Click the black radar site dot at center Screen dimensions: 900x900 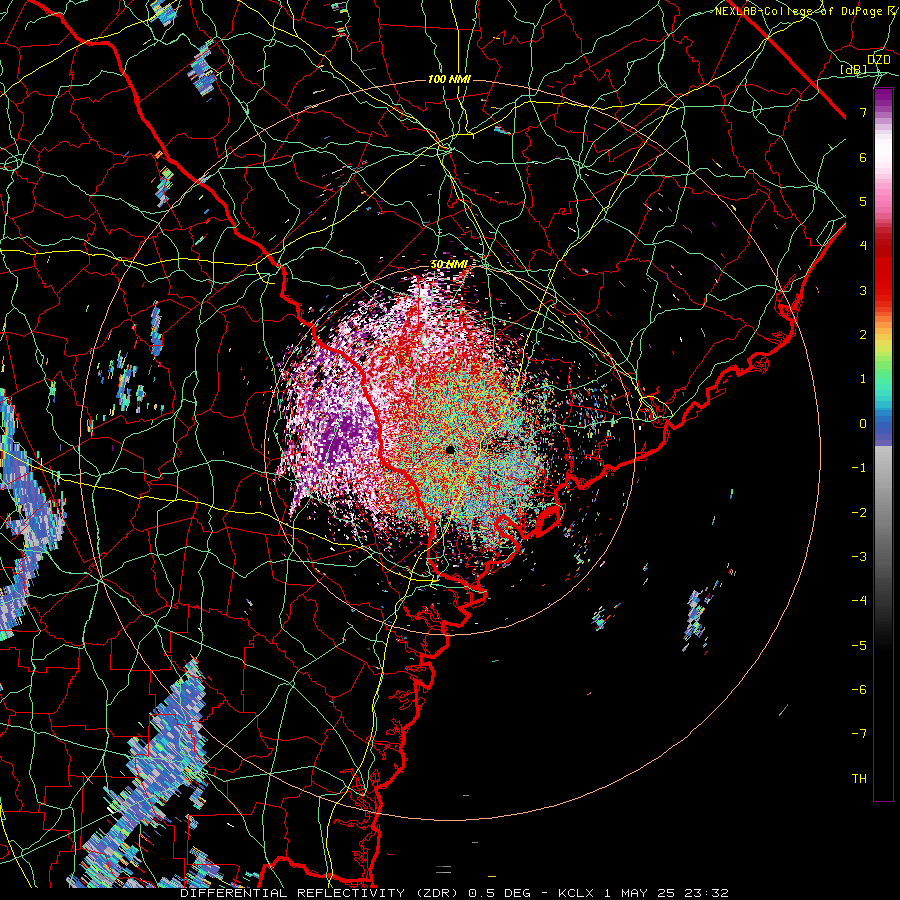pos(451,449)
